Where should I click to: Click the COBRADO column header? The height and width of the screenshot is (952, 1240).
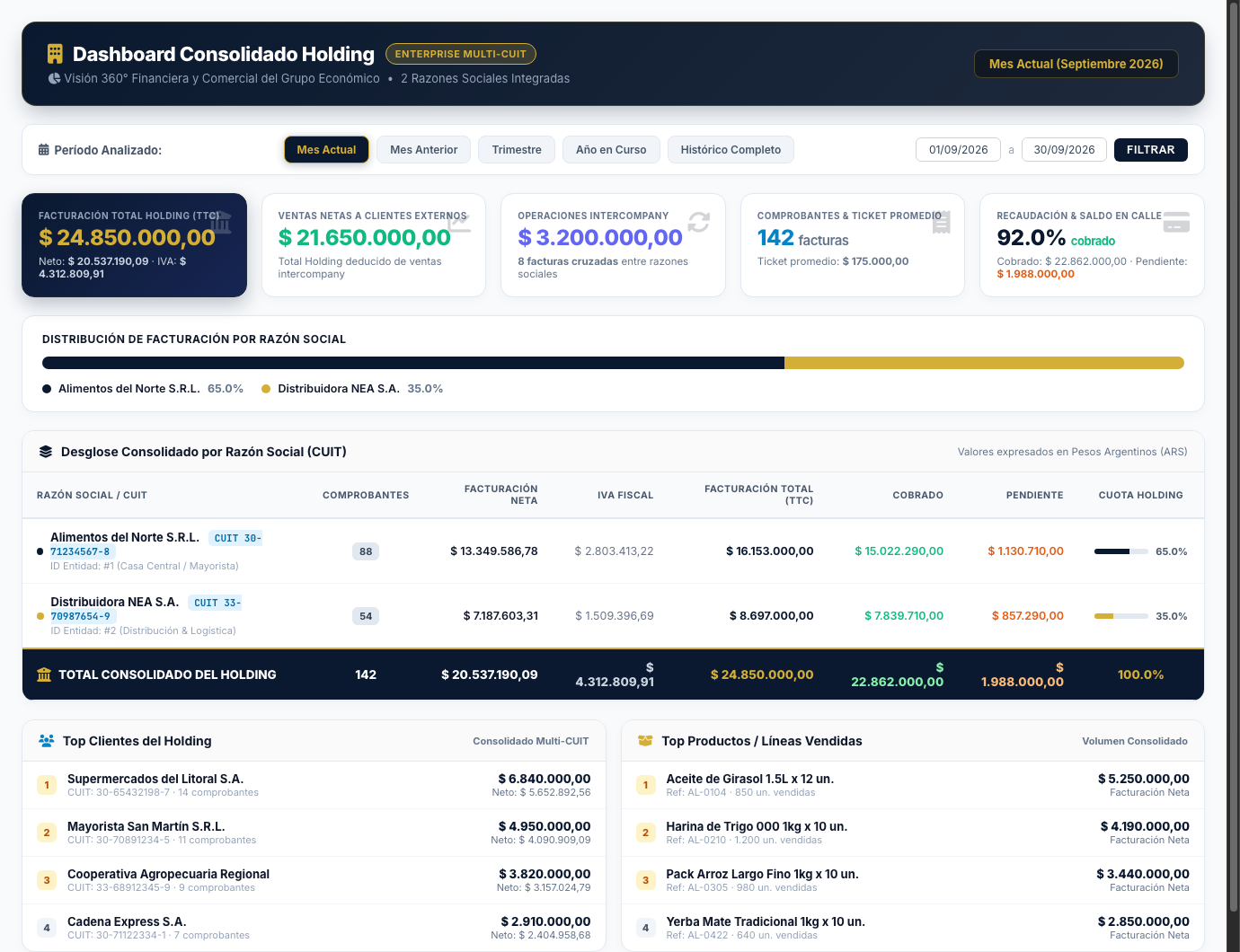click(917, 495)
